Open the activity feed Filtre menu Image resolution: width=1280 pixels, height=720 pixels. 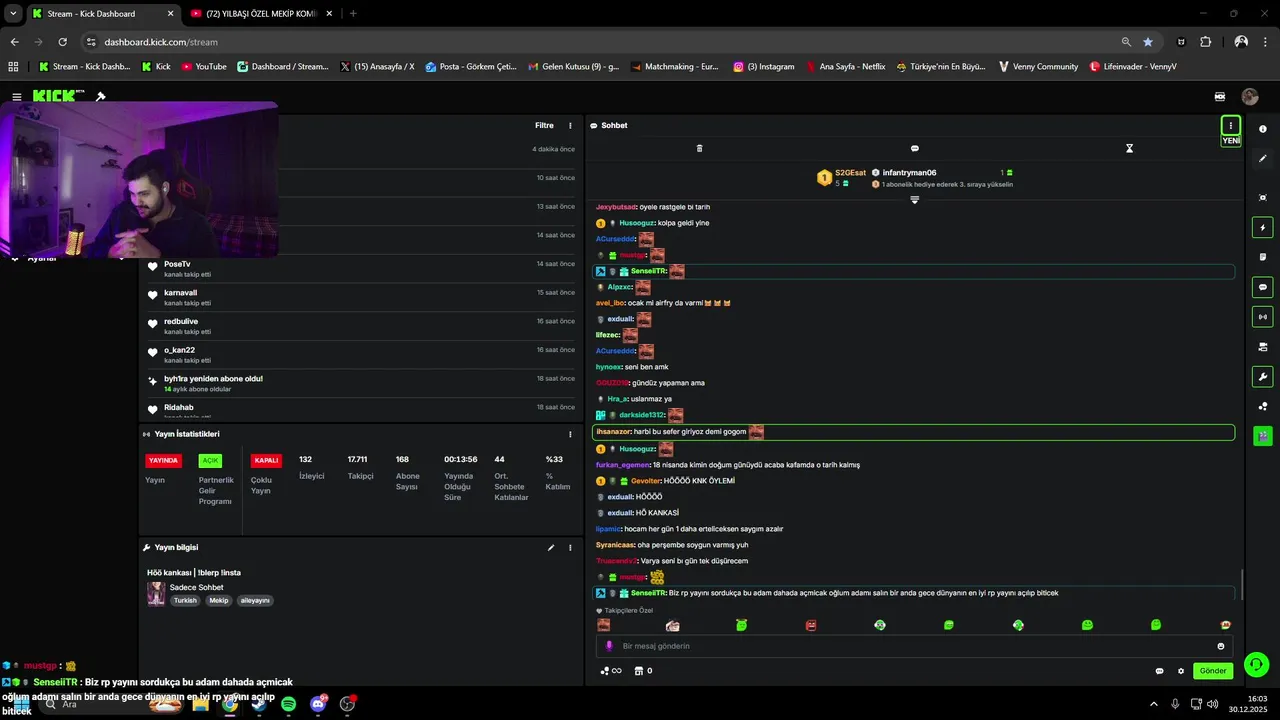(x=544, y=125)
